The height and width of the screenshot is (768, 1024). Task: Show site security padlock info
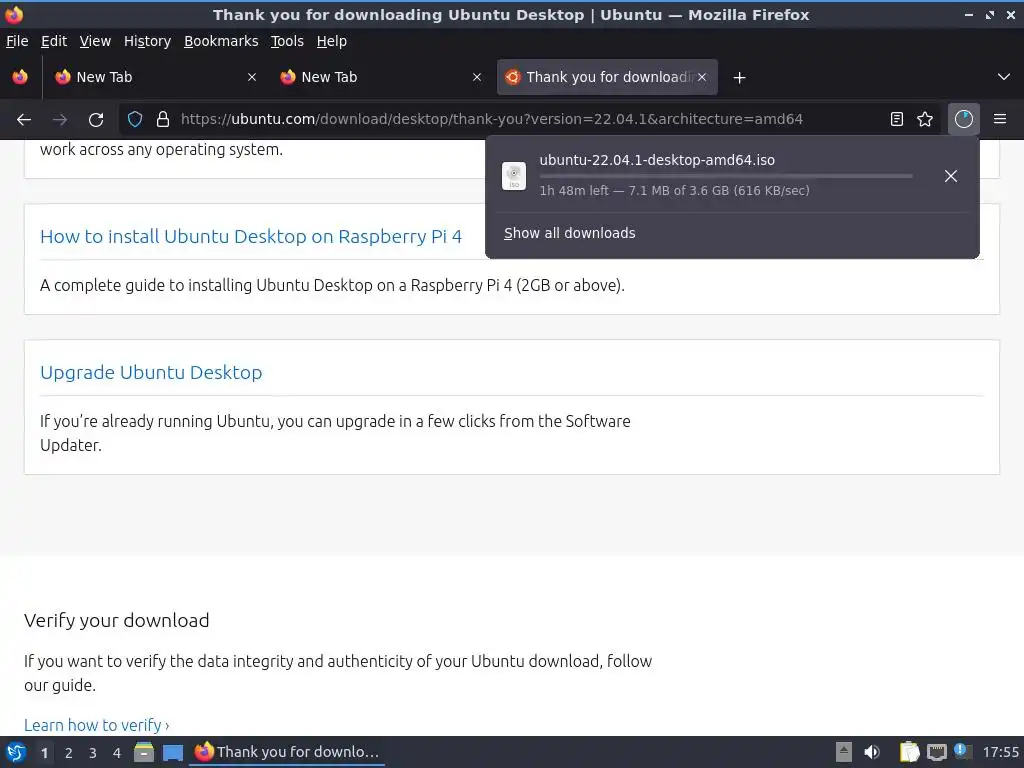(163, 120)
